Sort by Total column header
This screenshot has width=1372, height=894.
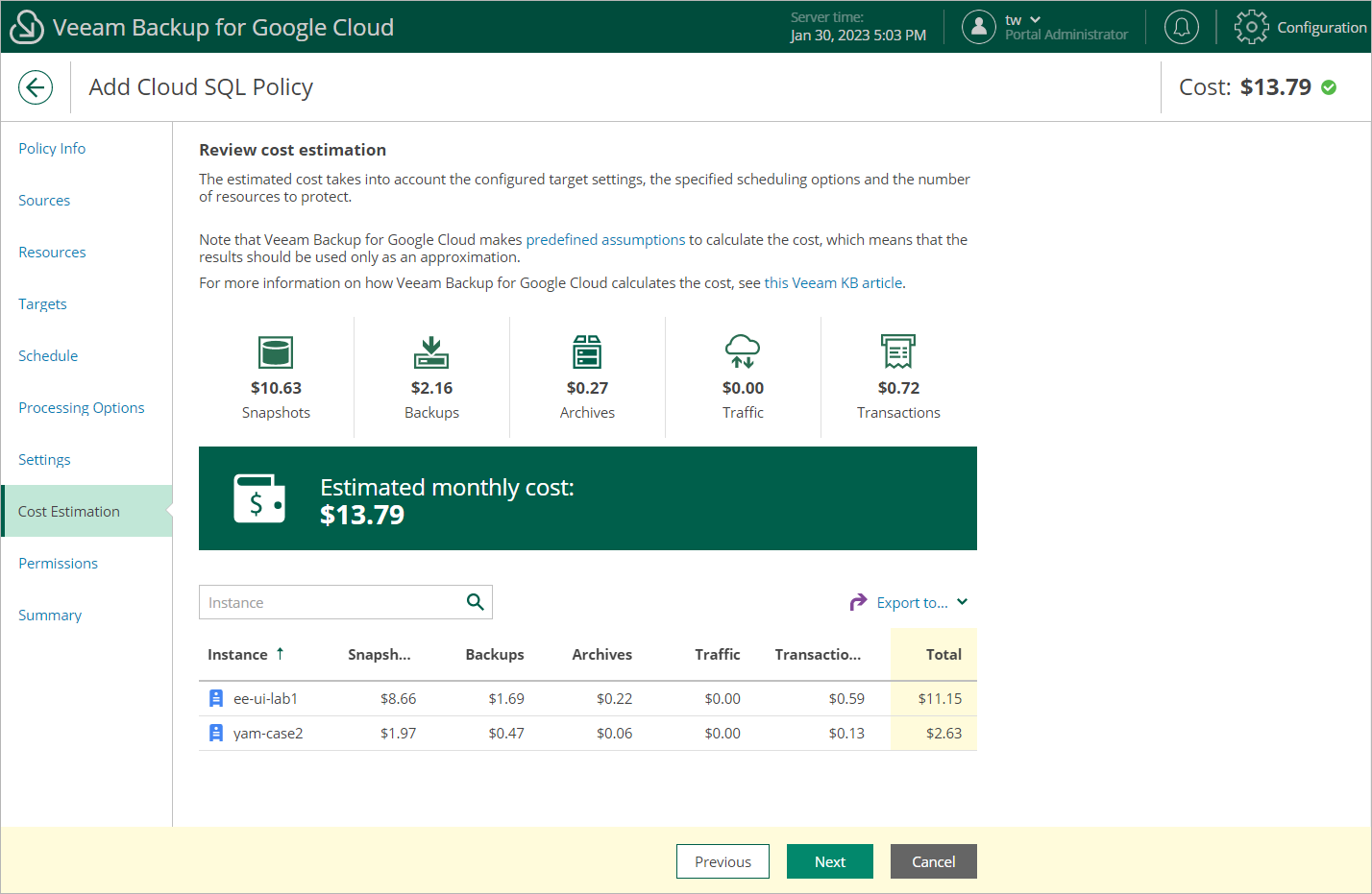[943, 654]
